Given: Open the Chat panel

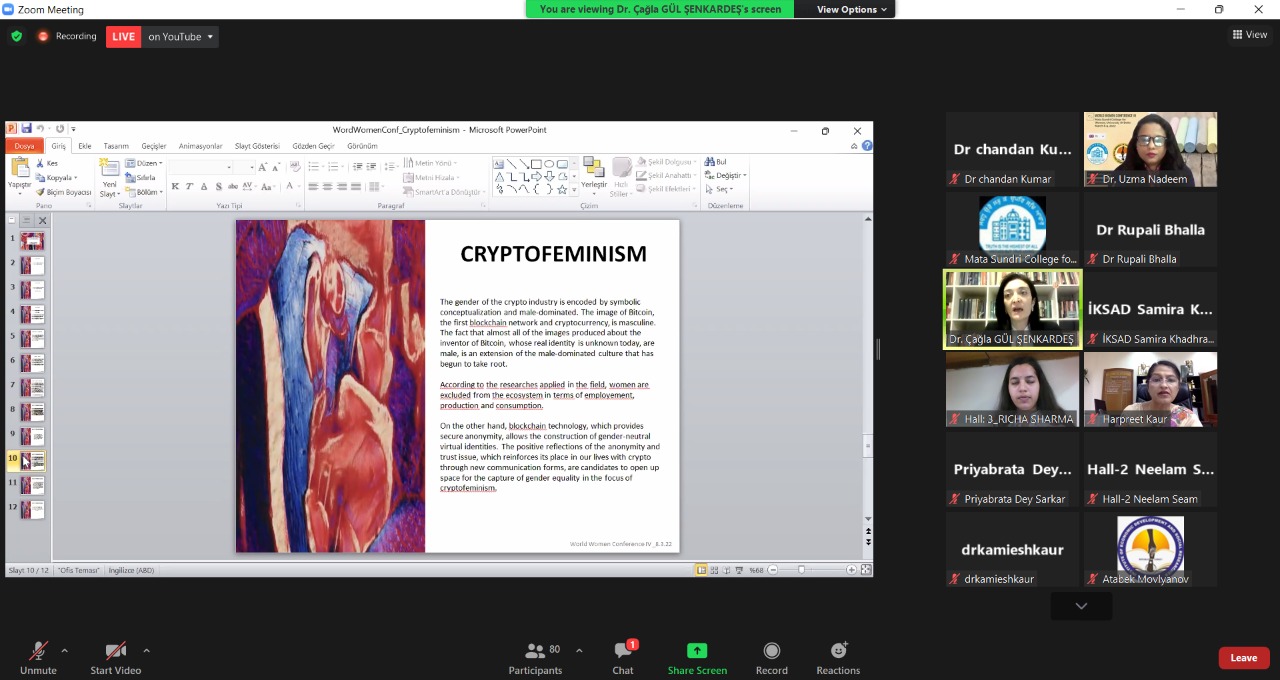Looking at the screenshot, I should click(x=623, y=658).
